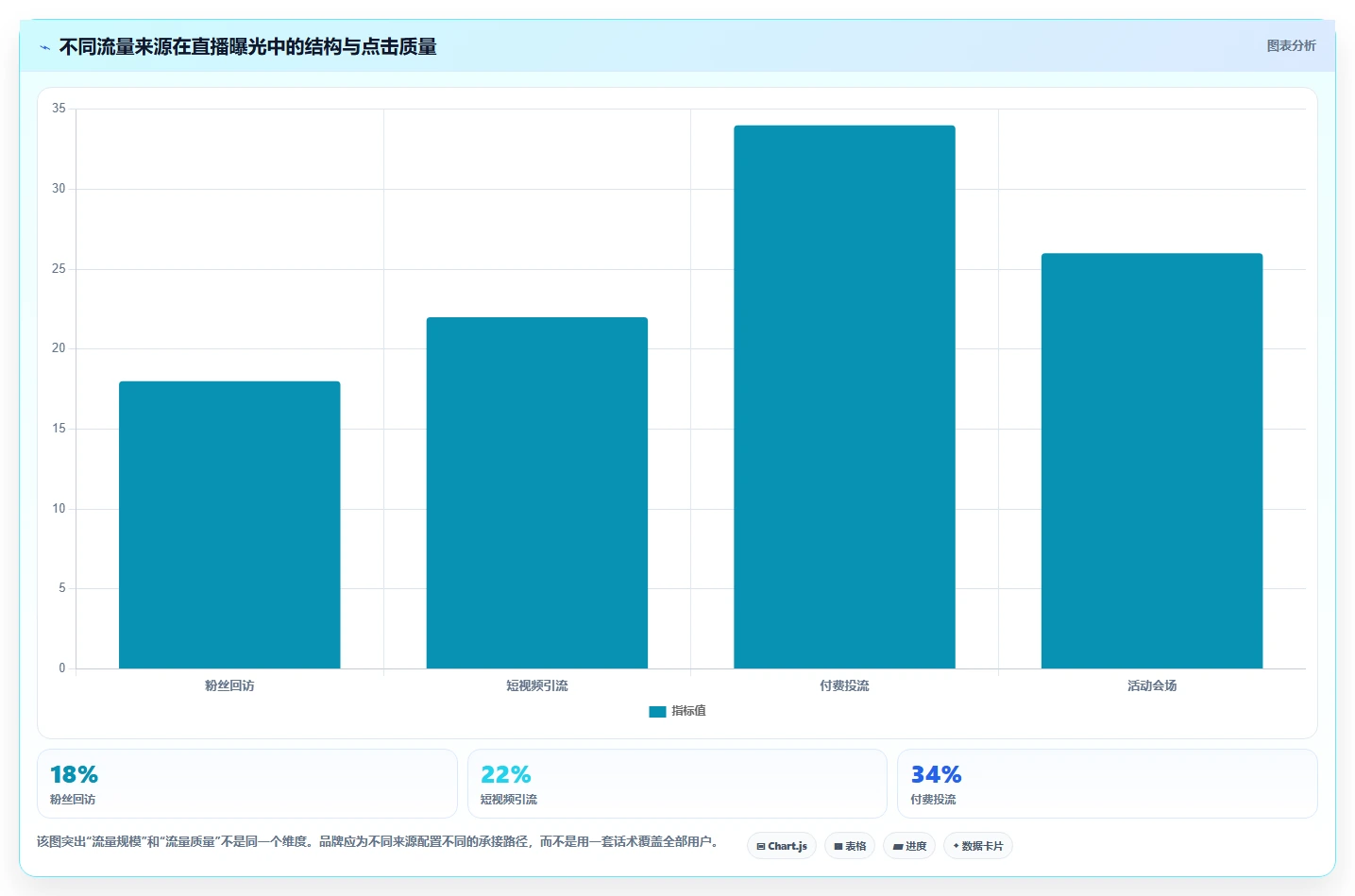The width and height of the screenshot is (1355, 896).
Task: Click the x-axis label 活动会场
Action: pyautogui.click(x=1152, y=685)
